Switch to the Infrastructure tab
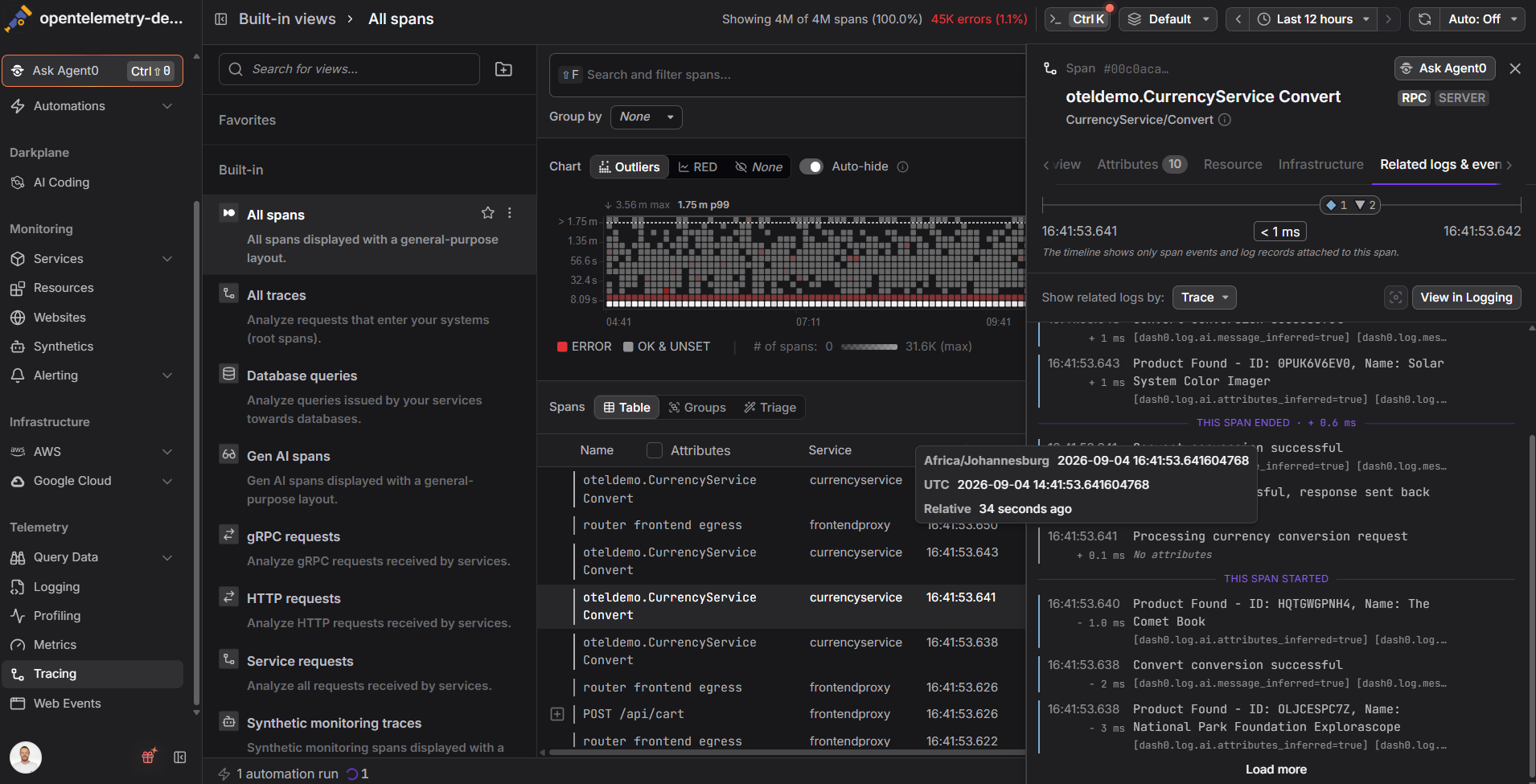The image size is (1536, 784). click(x=1321, y=164)
